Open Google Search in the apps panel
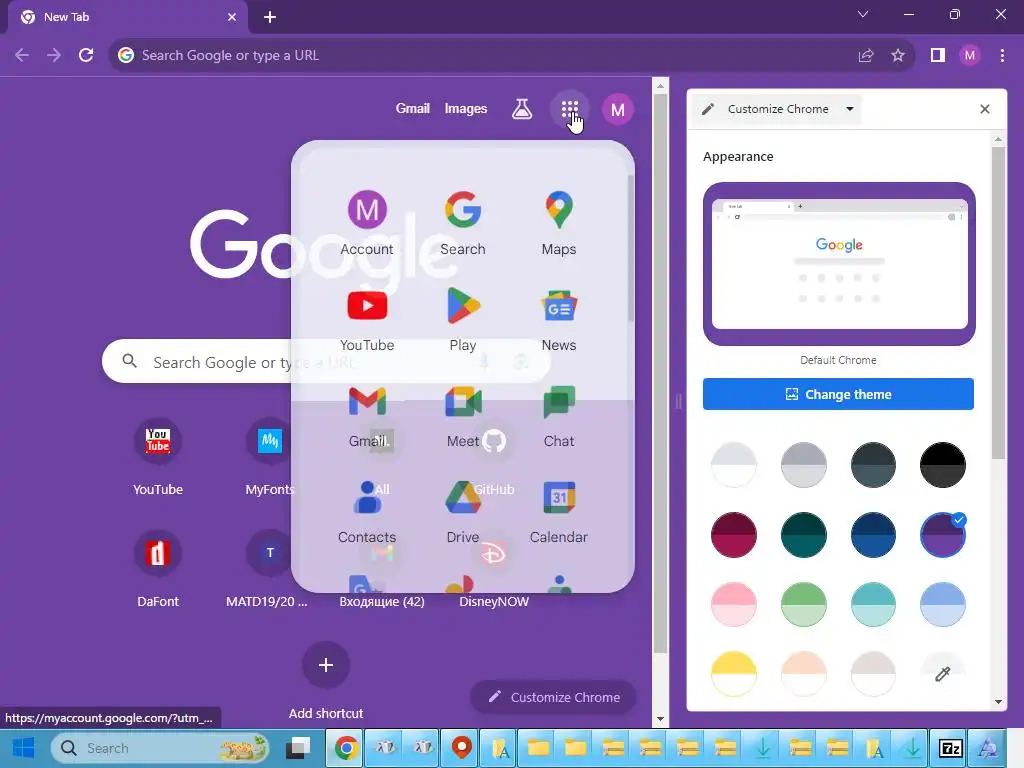The height and width of the screenshot is (768, 1024). point(463,223)
